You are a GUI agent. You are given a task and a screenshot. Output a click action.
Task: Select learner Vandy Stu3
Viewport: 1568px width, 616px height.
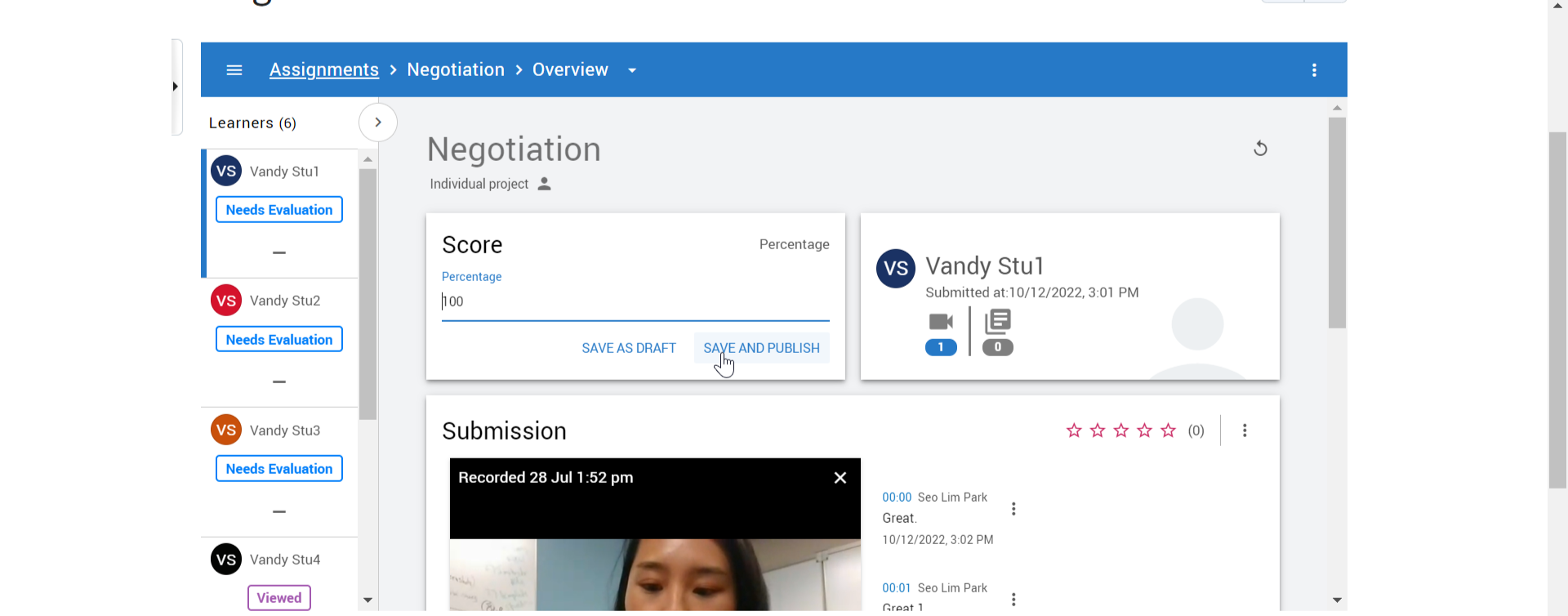[x=284, y=431]
